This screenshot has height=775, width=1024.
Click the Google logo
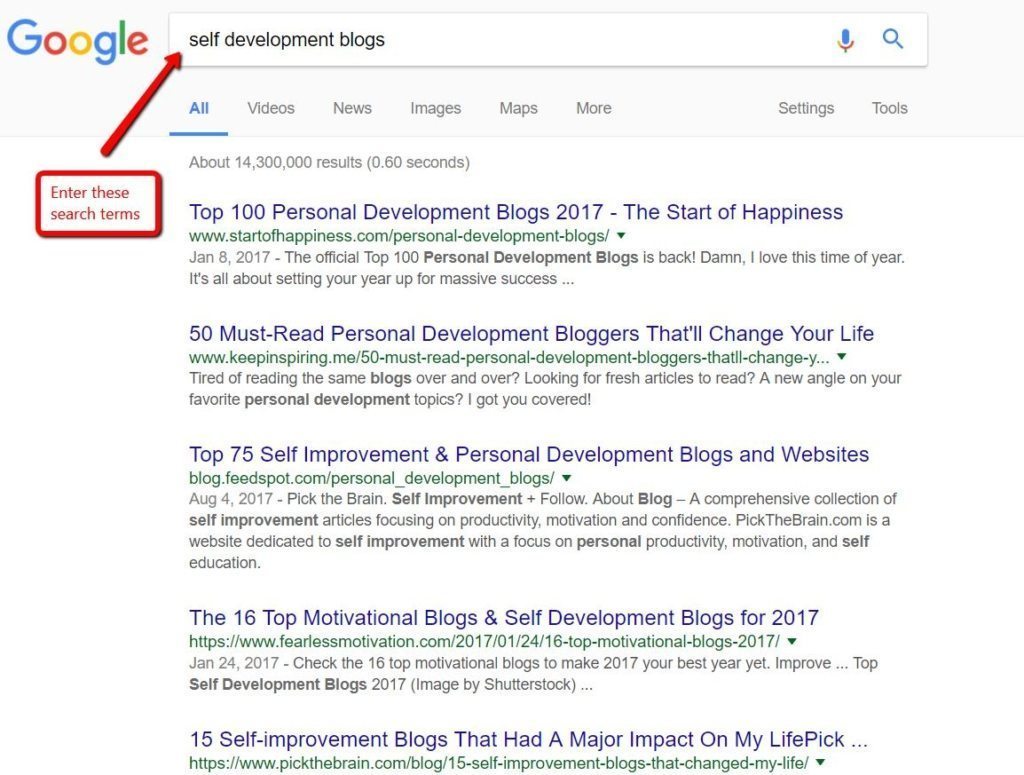coord(78,40)
